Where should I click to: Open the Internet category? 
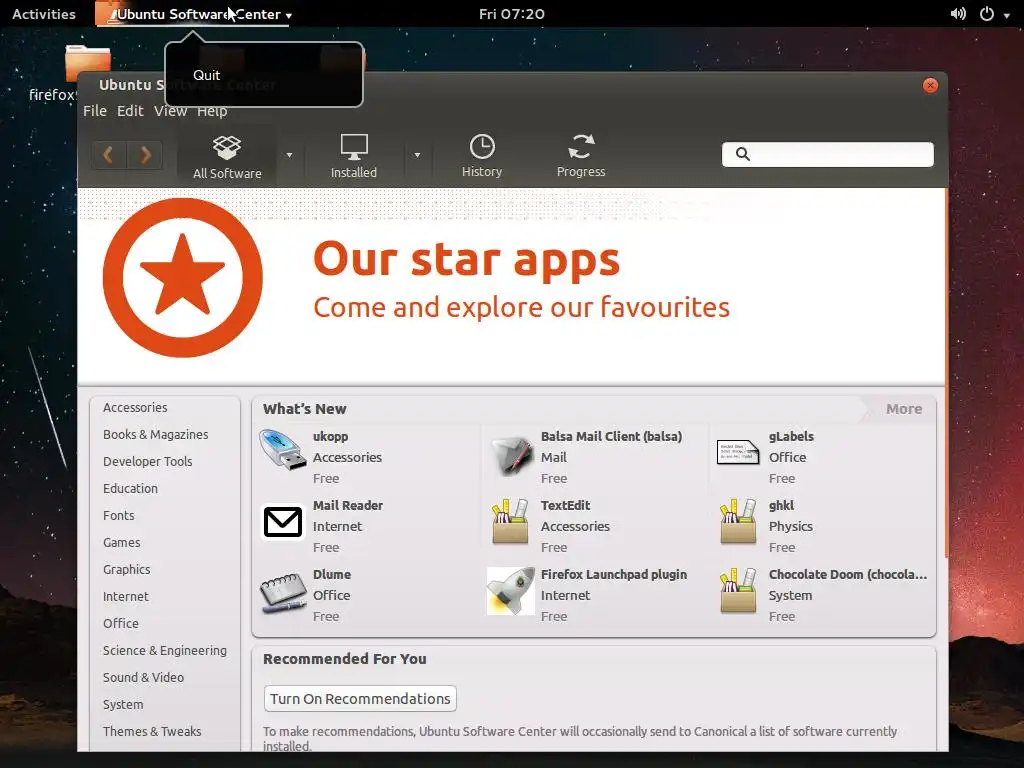125,596
